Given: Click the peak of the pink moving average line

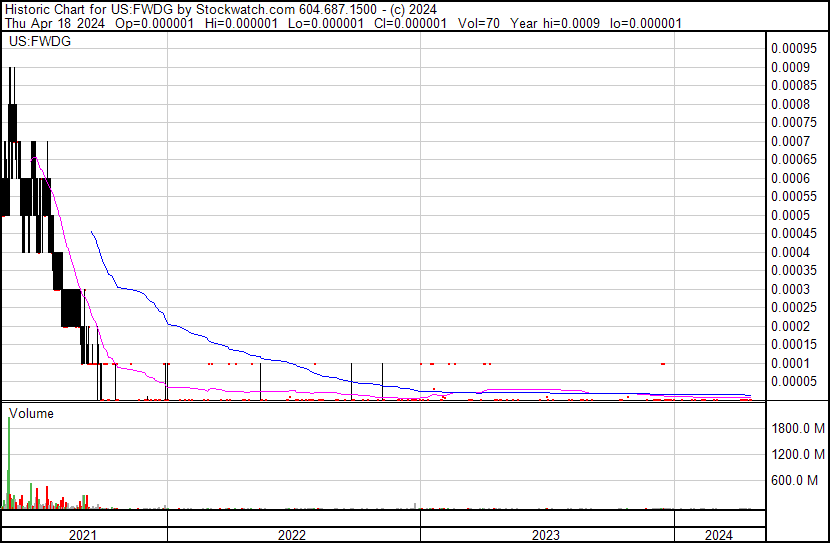Looking at the screenshot, I should coord(35,157).
